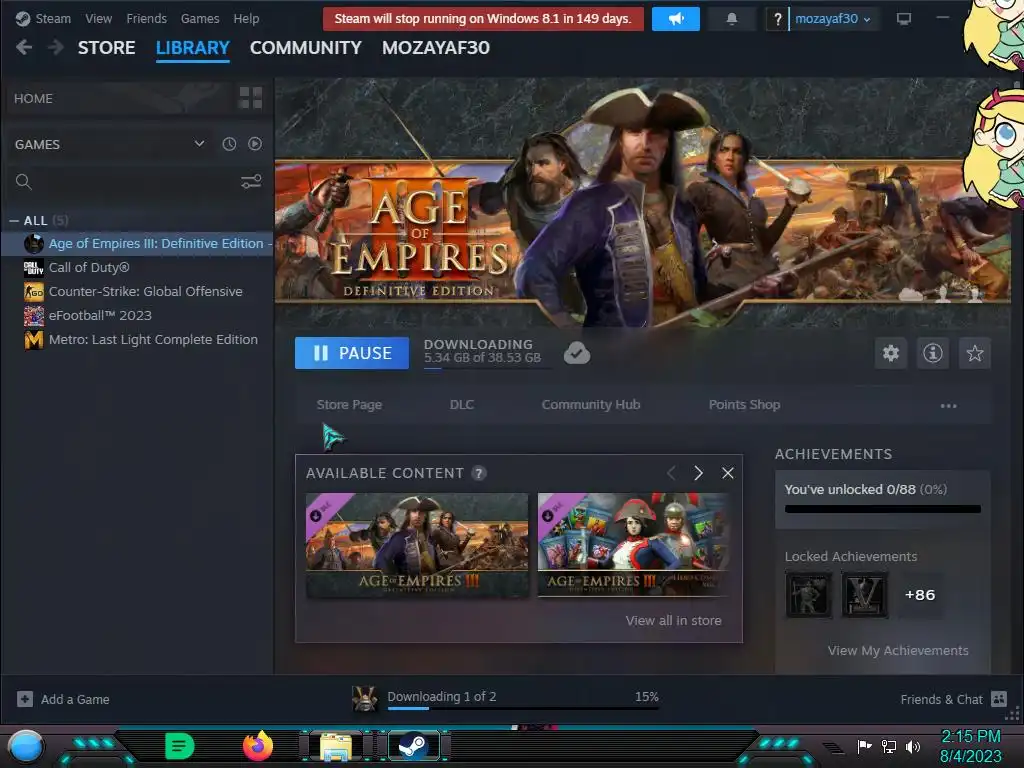Click the Steam logo menu

click(x=43, y=18)
